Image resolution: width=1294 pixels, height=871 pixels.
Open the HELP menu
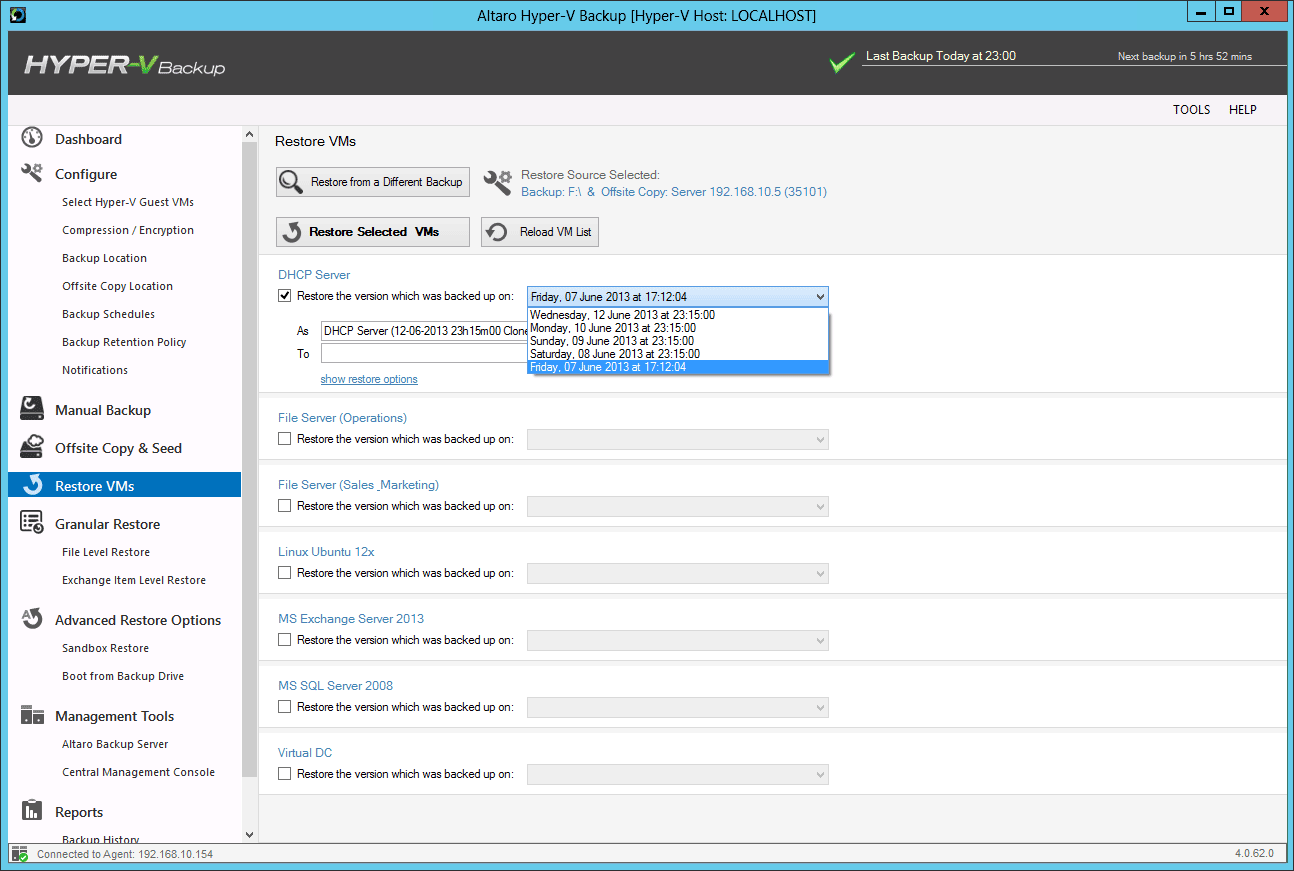tap(1243, 110)
